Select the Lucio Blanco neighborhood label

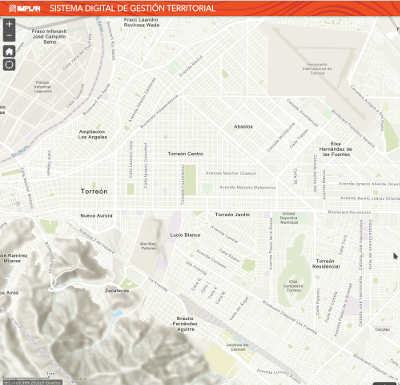[x=185, y=235]
